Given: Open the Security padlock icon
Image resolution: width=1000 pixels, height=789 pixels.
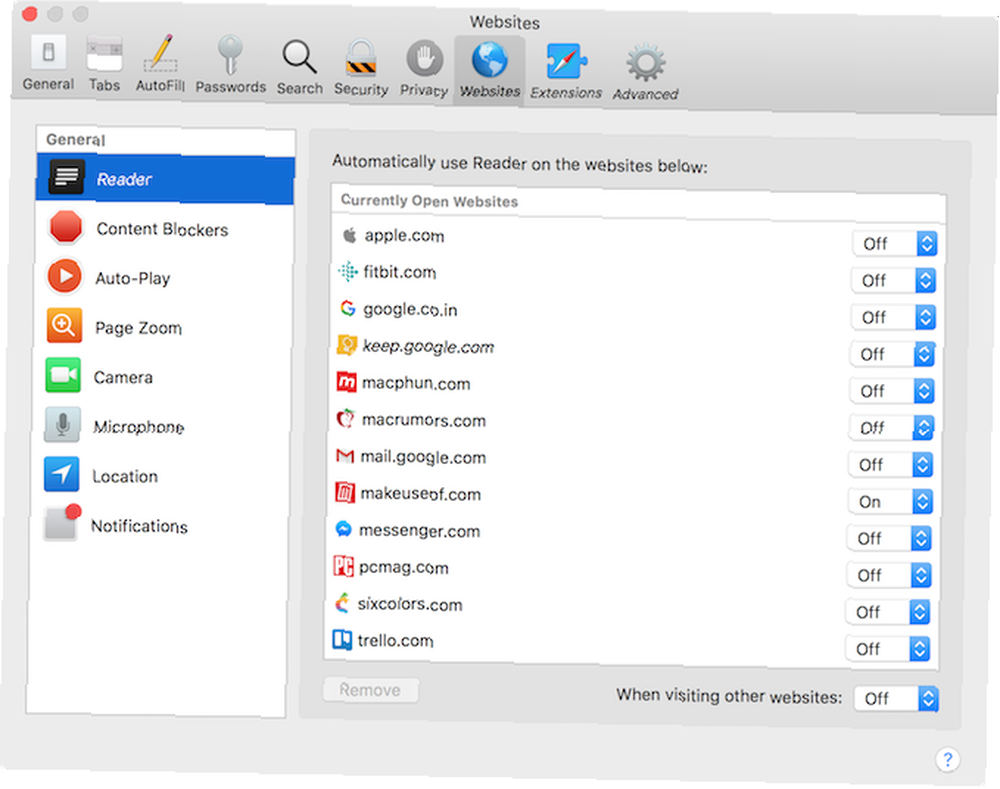Looking at the screenshot, I should coord(361,58).
